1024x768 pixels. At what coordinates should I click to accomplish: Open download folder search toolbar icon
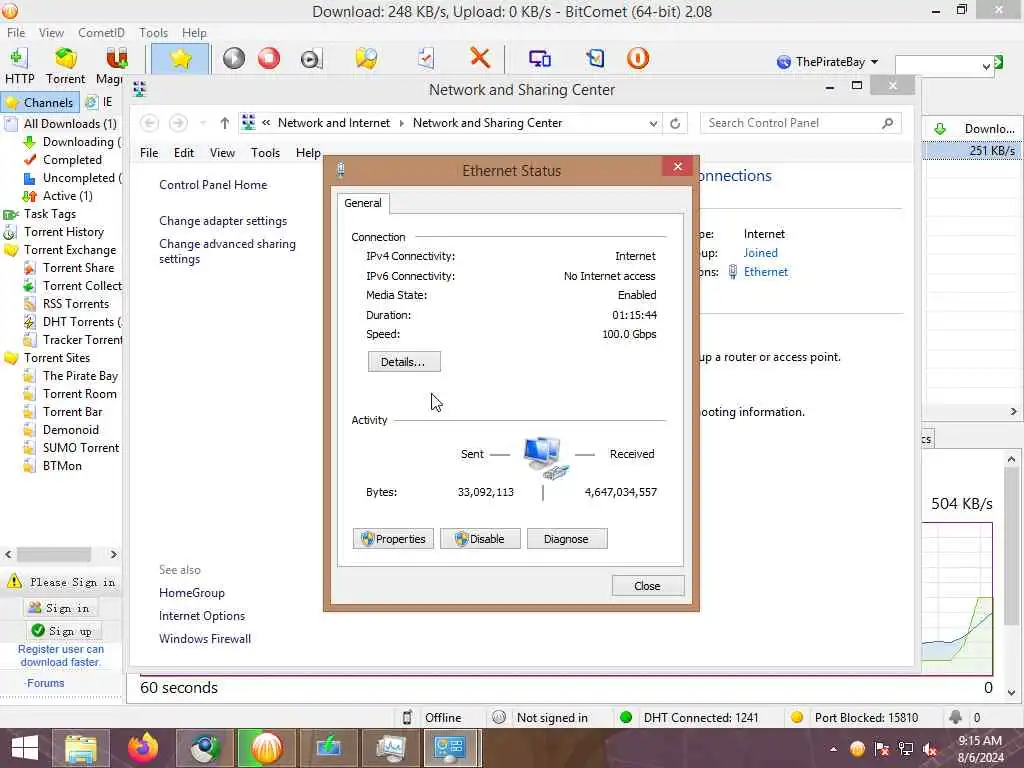(366, 59)
